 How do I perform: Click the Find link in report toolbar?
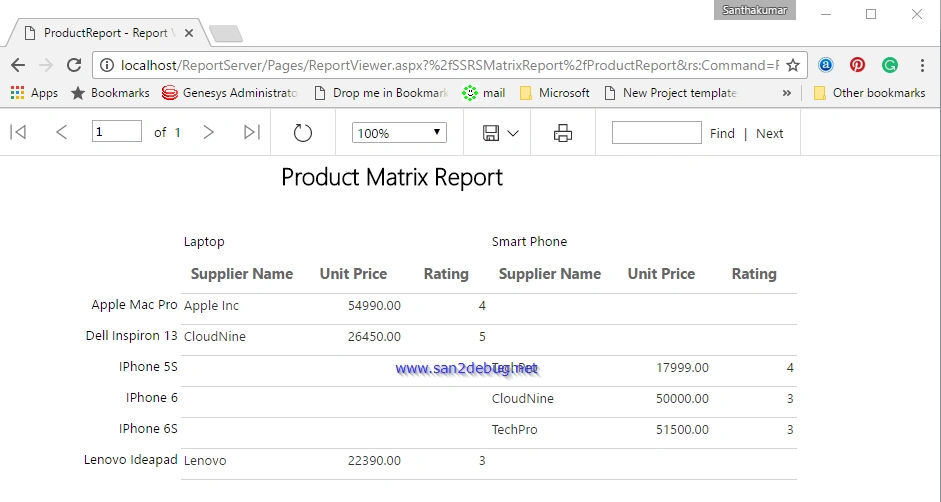click(722, 133)
